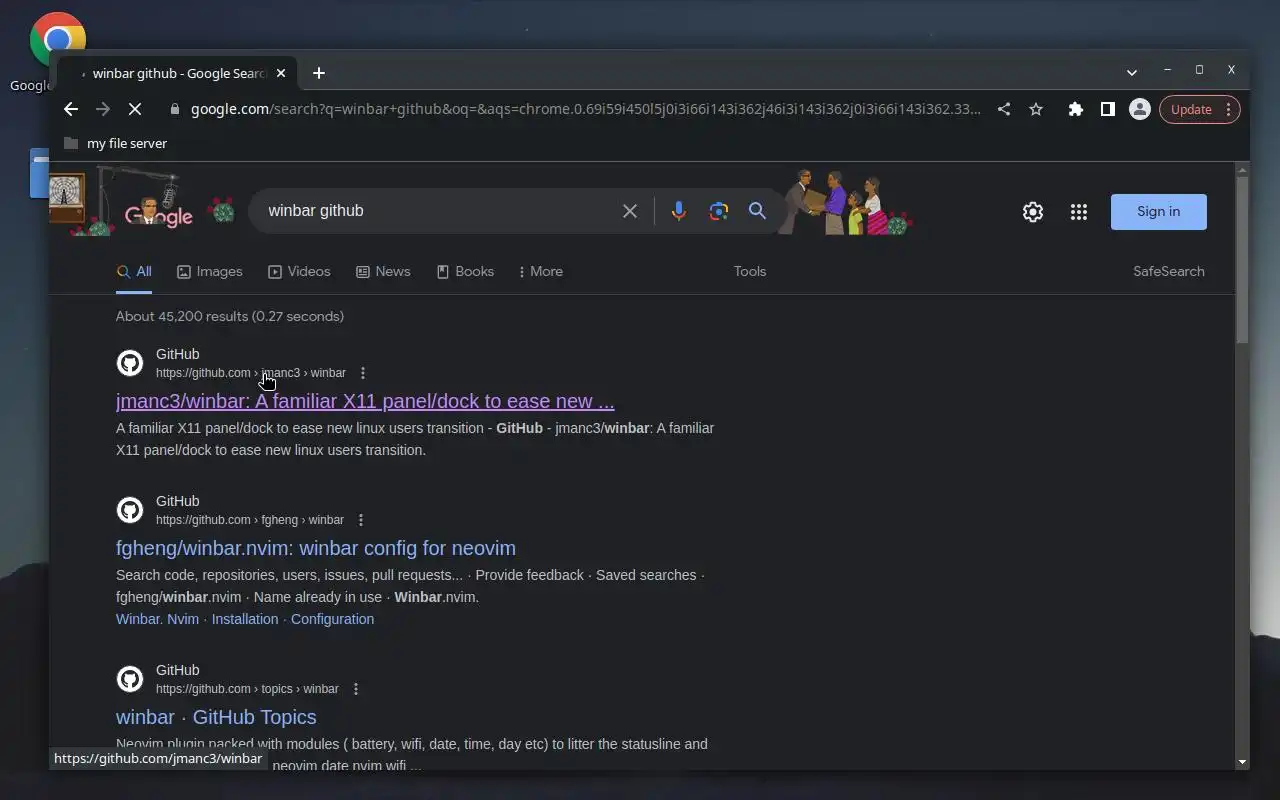Open the Configuration sitelink

point(332,619)
